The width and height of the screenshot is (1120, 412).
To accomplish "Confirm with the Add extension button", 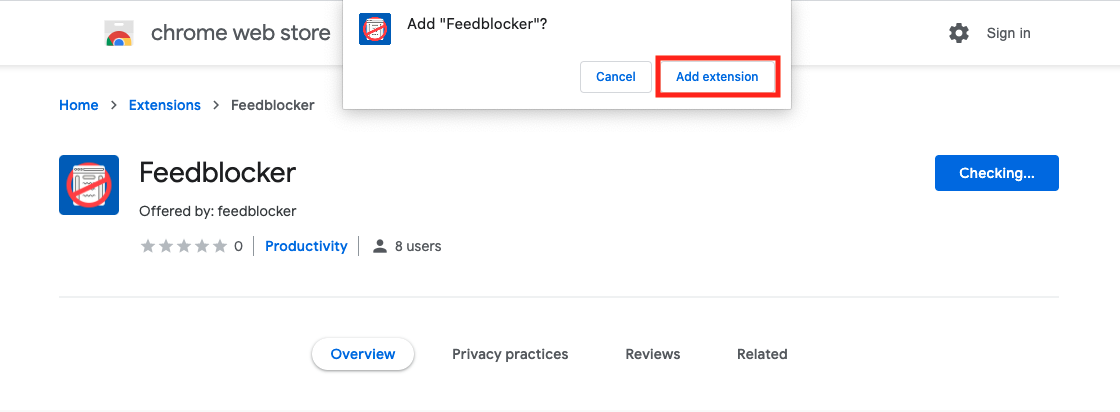I will pos(717,76).
